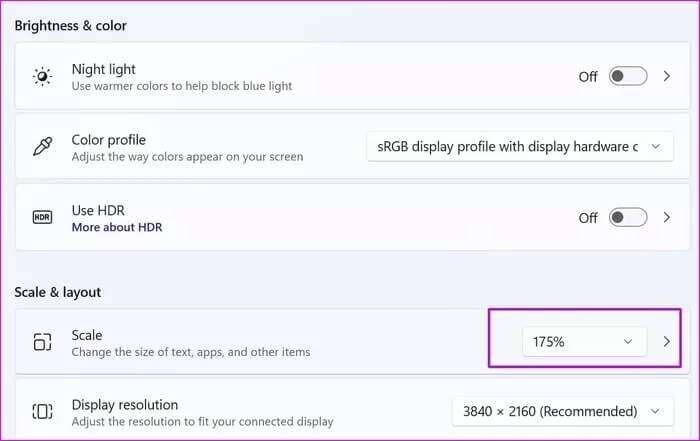The height and width of the screenshot is (441, 700).
Task: Open the 175% scale dropdown
Action: click(584, 342)
